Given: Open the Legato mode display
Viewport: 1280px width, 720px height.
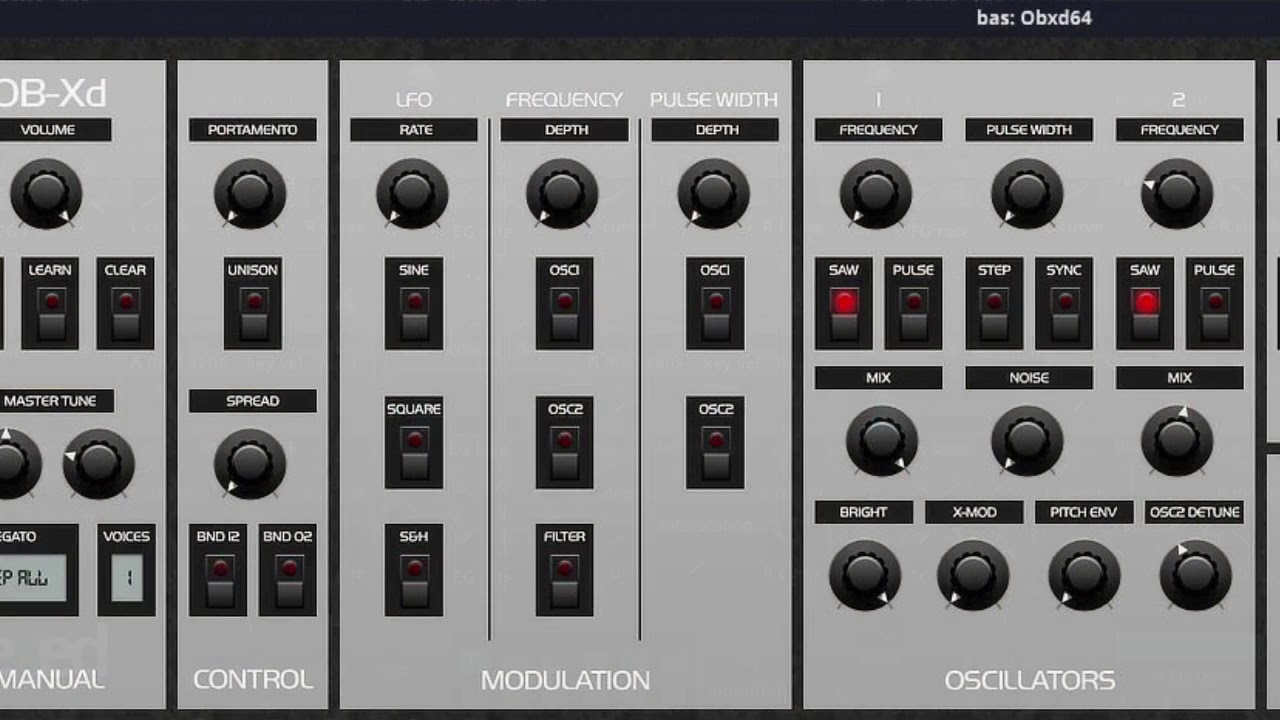Looking at the screenshot, I should coord(33,578).
